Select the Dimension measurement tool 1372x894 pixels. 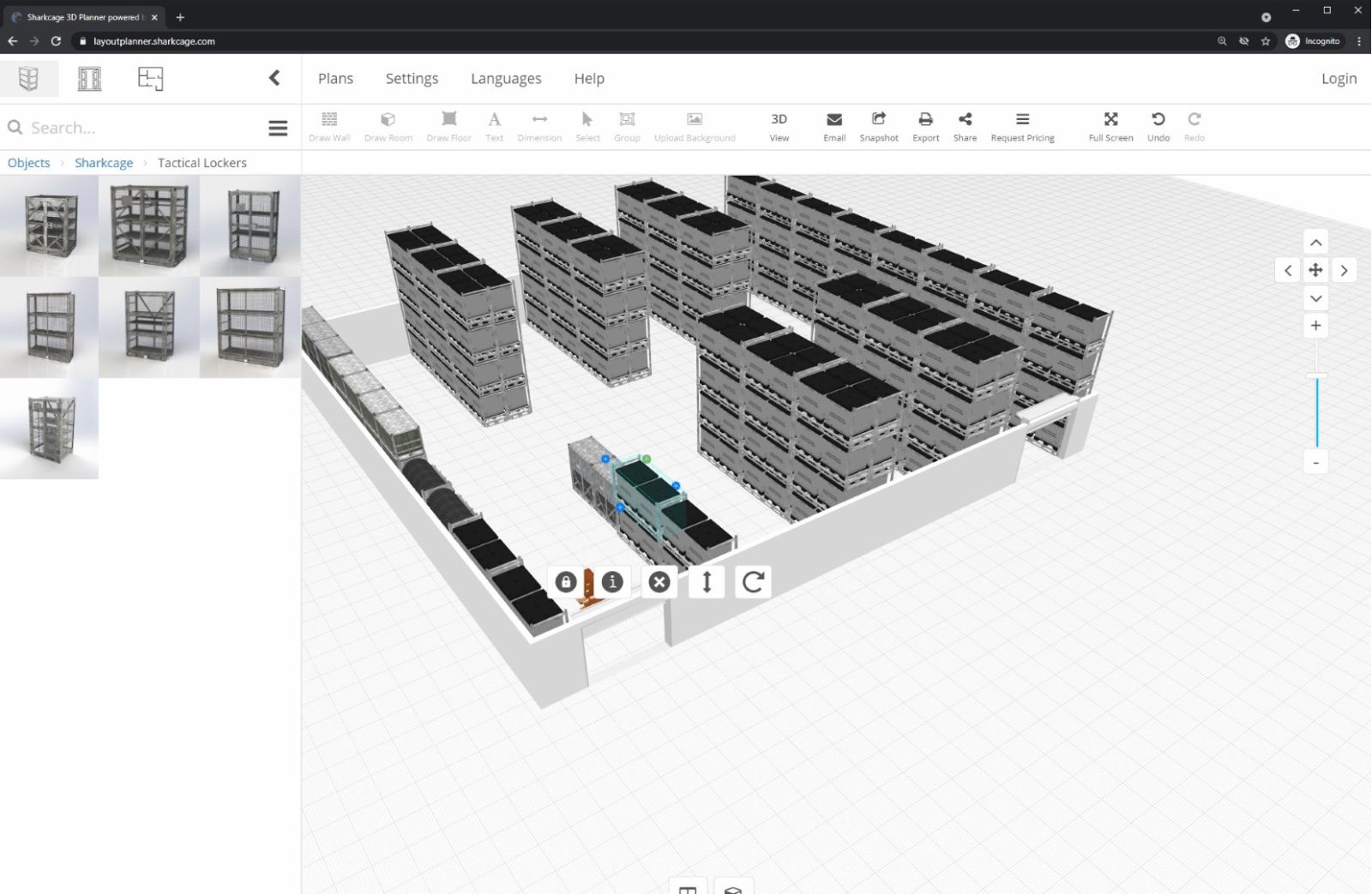tap(539, 126)
